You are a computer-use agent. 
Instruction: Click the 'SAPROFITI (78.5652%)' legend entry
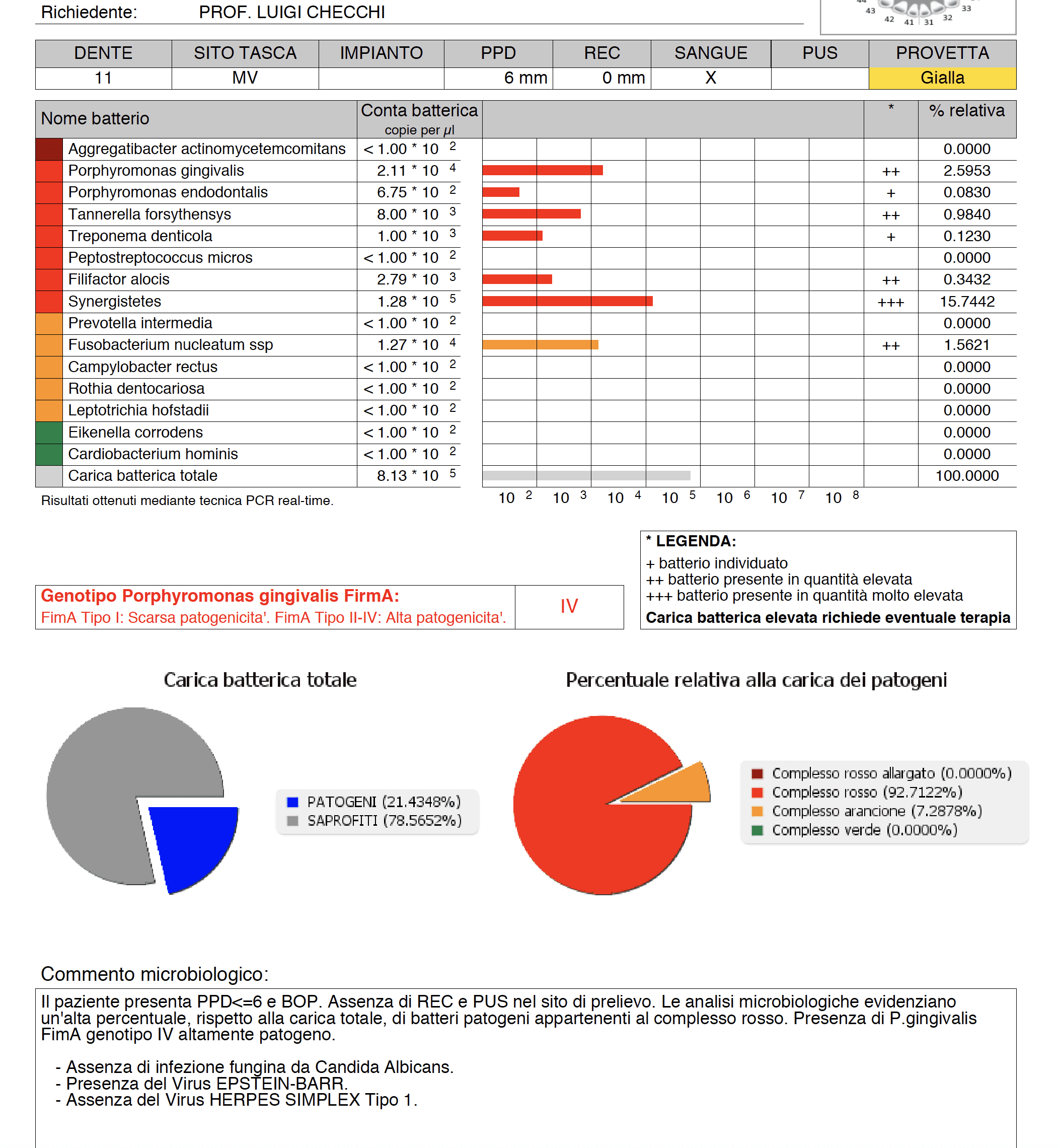click(374, 820)
